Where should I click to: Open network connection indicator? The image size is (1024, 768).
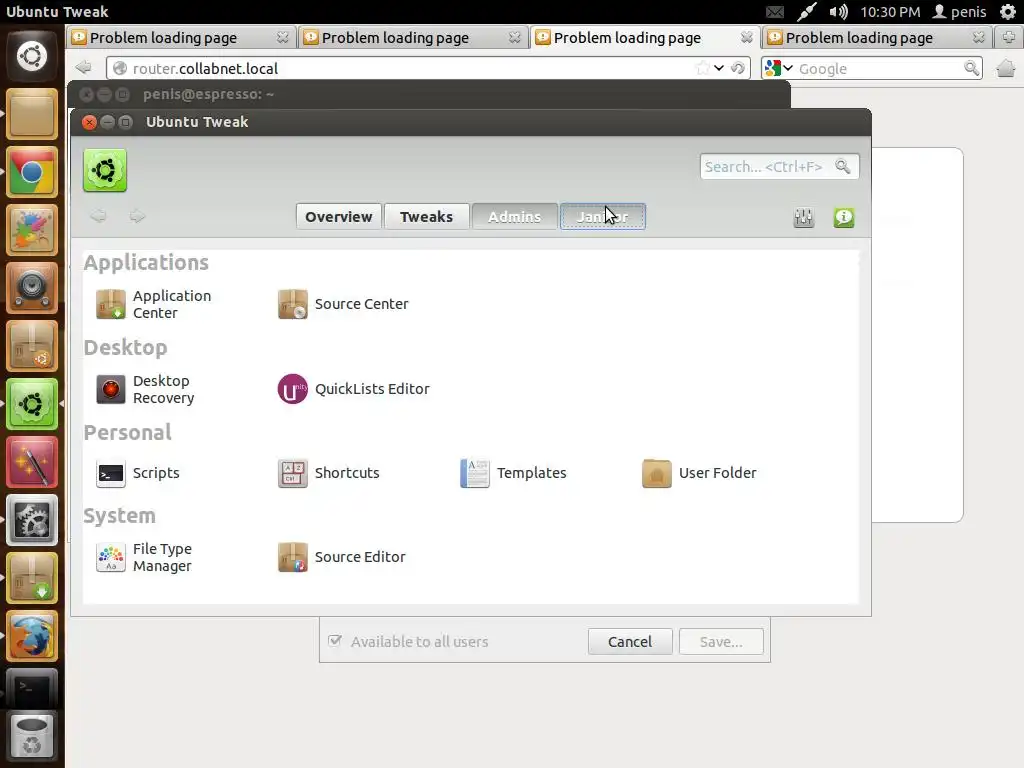click(807, 12)
